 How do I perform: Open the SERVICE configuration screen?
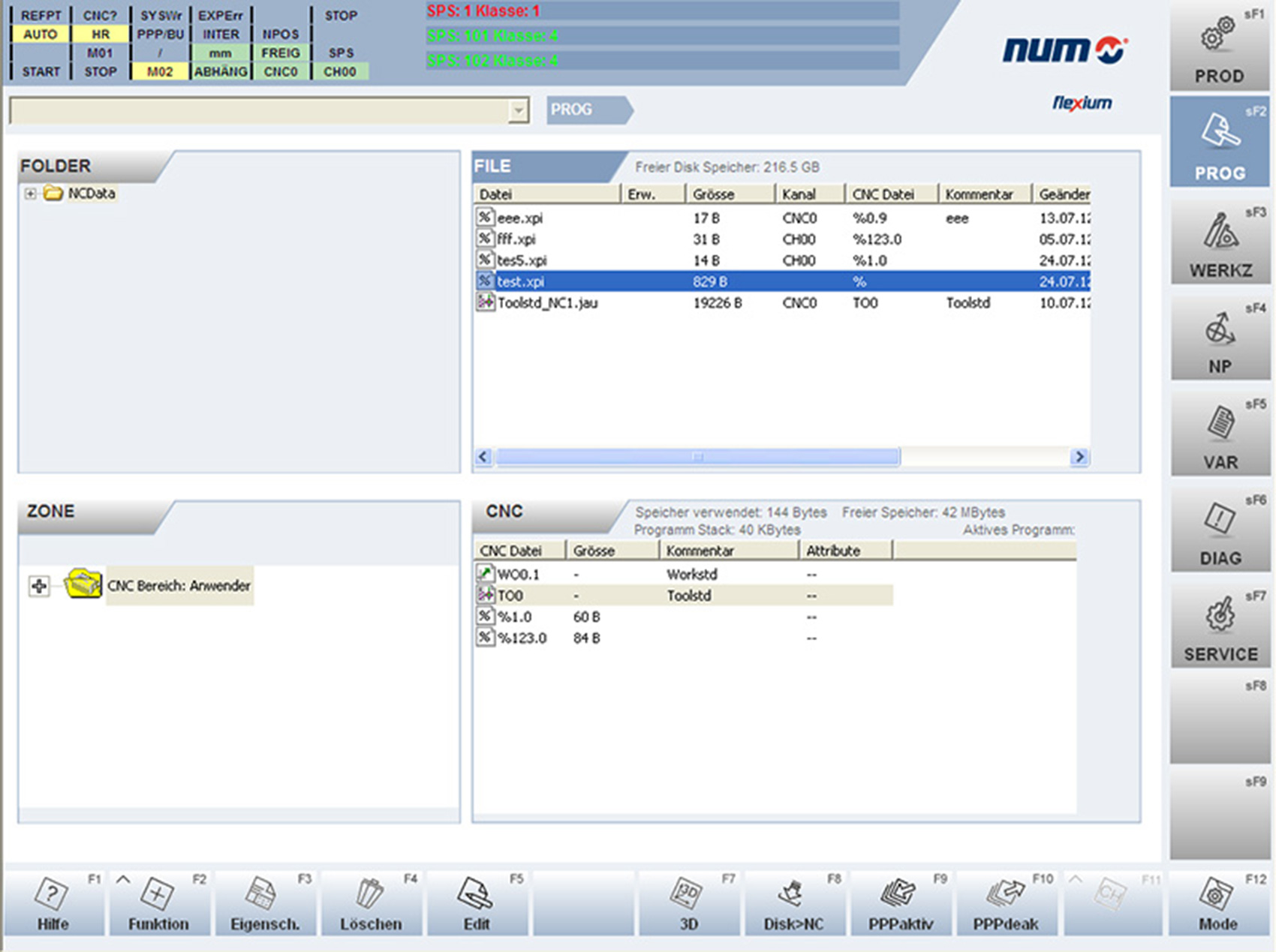click(x=1220, y=626)
